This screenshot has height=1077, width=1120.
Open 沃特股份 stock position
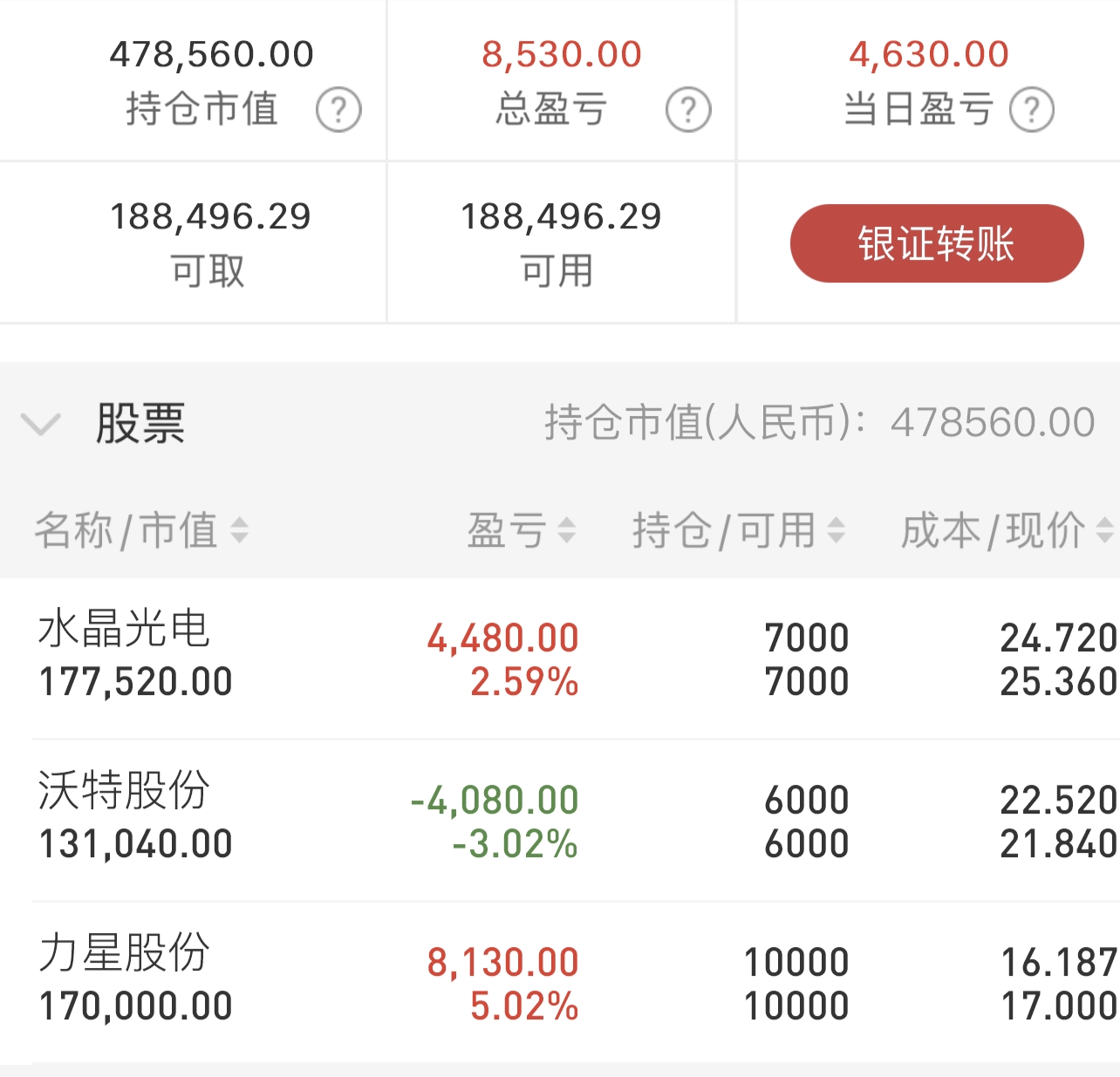(560, 820)
